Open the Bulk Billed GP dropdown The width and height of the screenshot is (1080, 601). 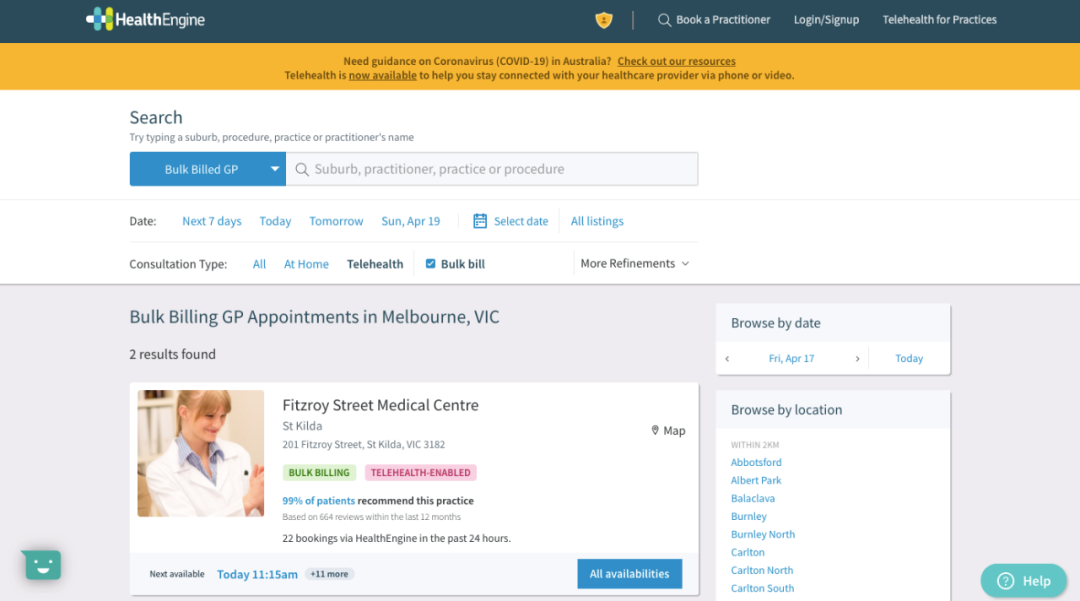tap(207, 169)
